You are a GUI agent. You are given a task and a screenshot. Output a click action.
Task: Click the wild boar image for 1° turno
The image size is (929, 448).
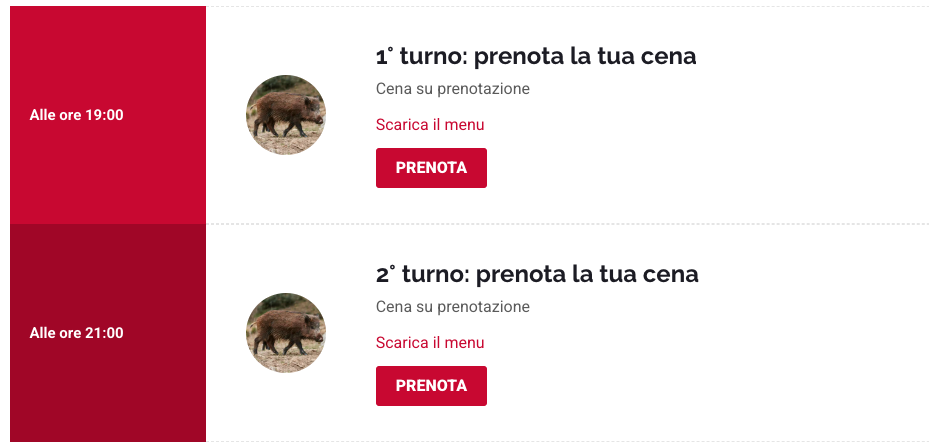286,115
